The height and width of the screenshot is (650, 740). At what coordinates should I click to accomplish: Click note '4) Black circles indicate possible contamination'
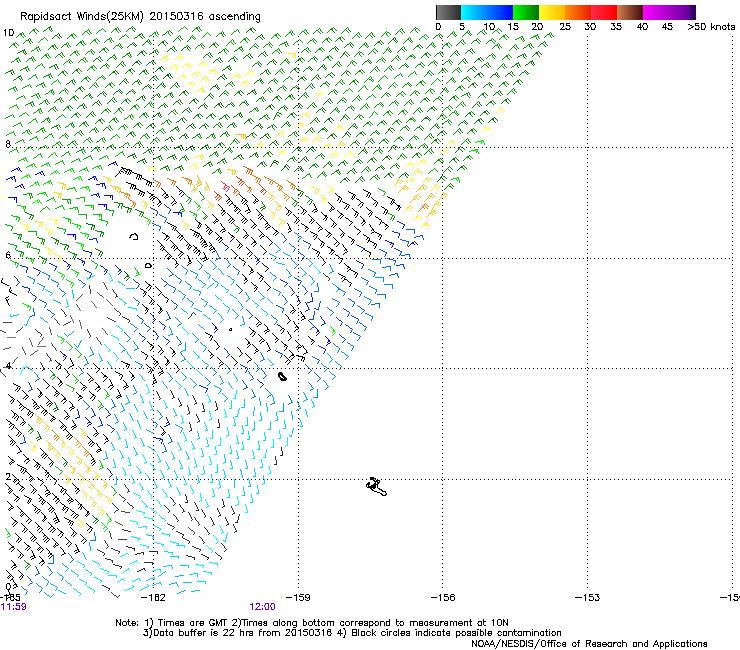coord(449,633)
